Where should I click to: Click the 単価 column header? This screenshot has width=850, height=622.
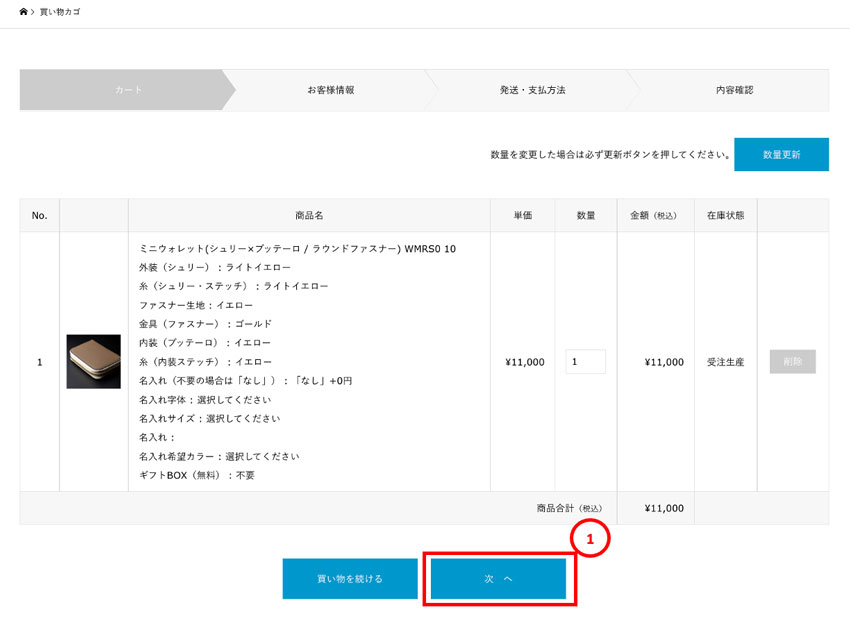(x=521, y=214)
